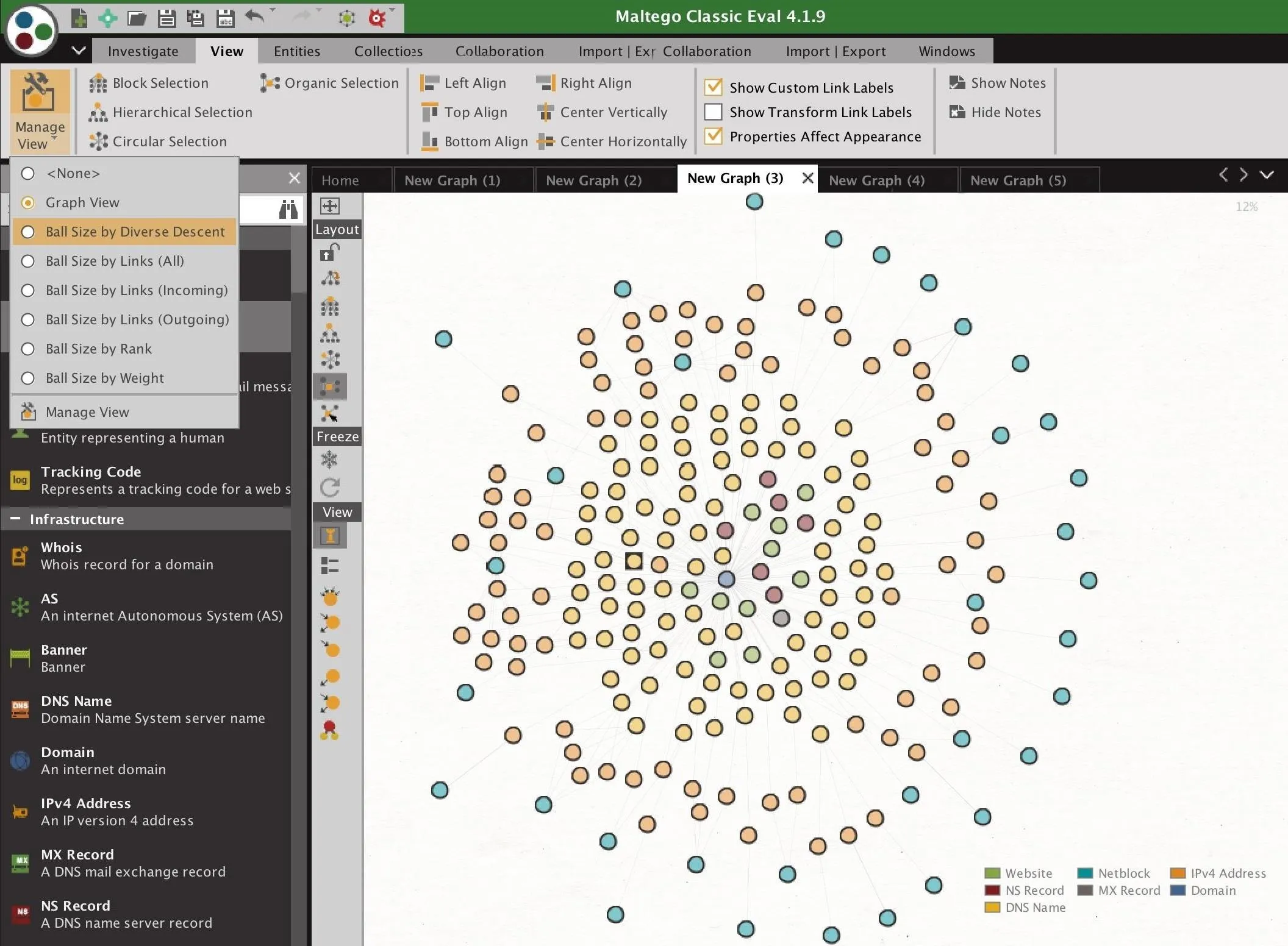The image size is (1288, 946).
Task: Select the Whois entity in palette
Action: (146, 555)
